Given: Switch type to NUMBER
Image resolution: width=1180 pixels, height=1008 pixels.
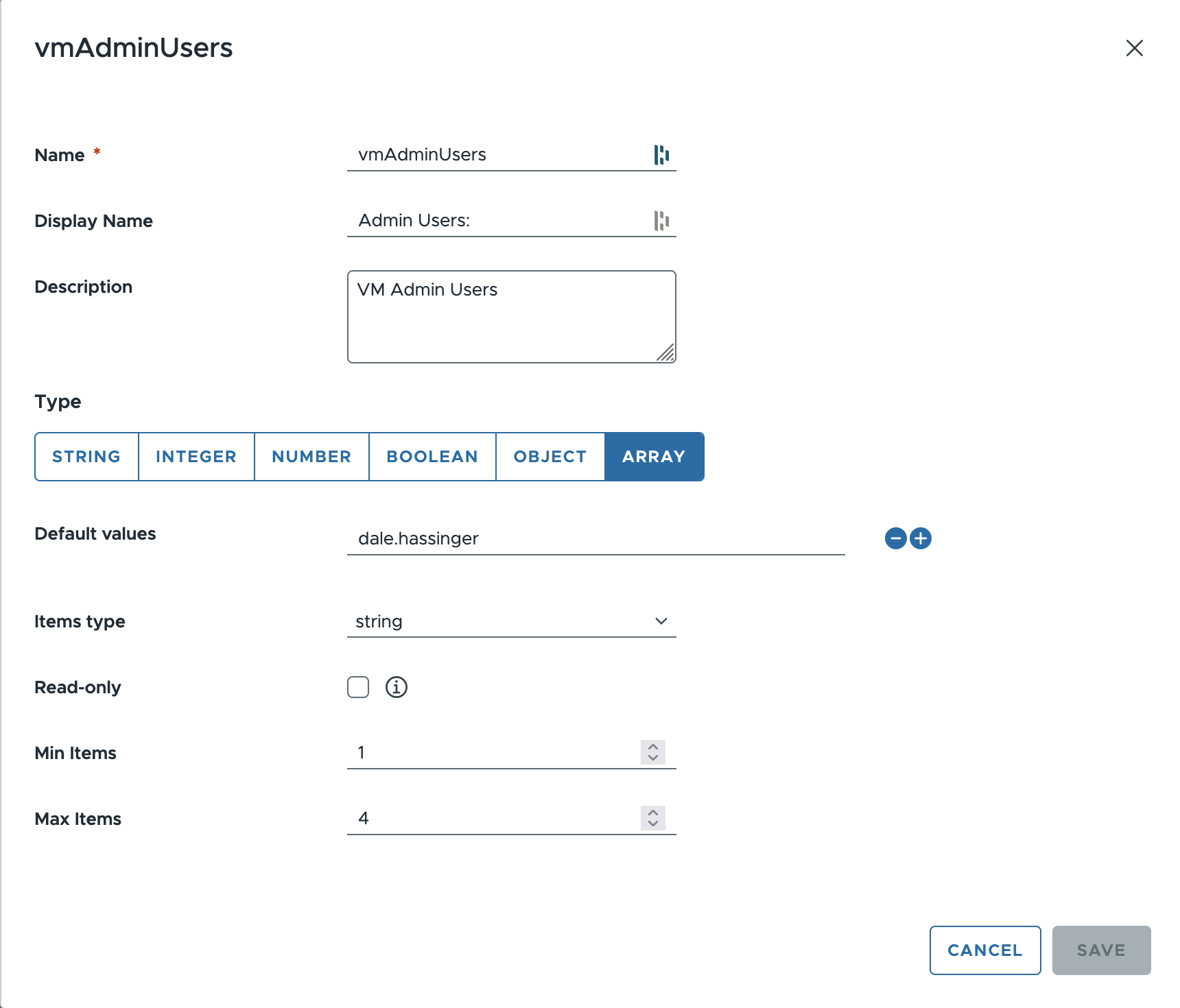Looking at the screenshot, I should click(311, 457).
